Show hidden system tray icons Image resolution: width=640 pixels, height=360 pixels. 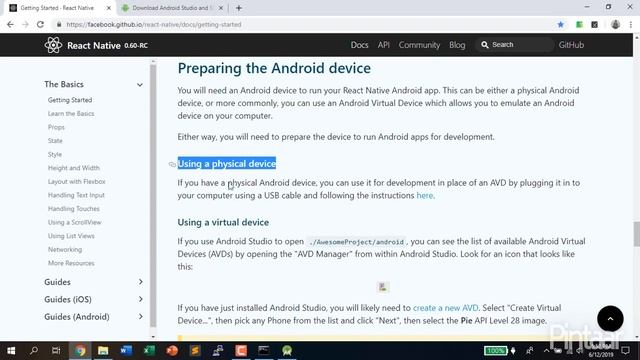click(546, 351)
